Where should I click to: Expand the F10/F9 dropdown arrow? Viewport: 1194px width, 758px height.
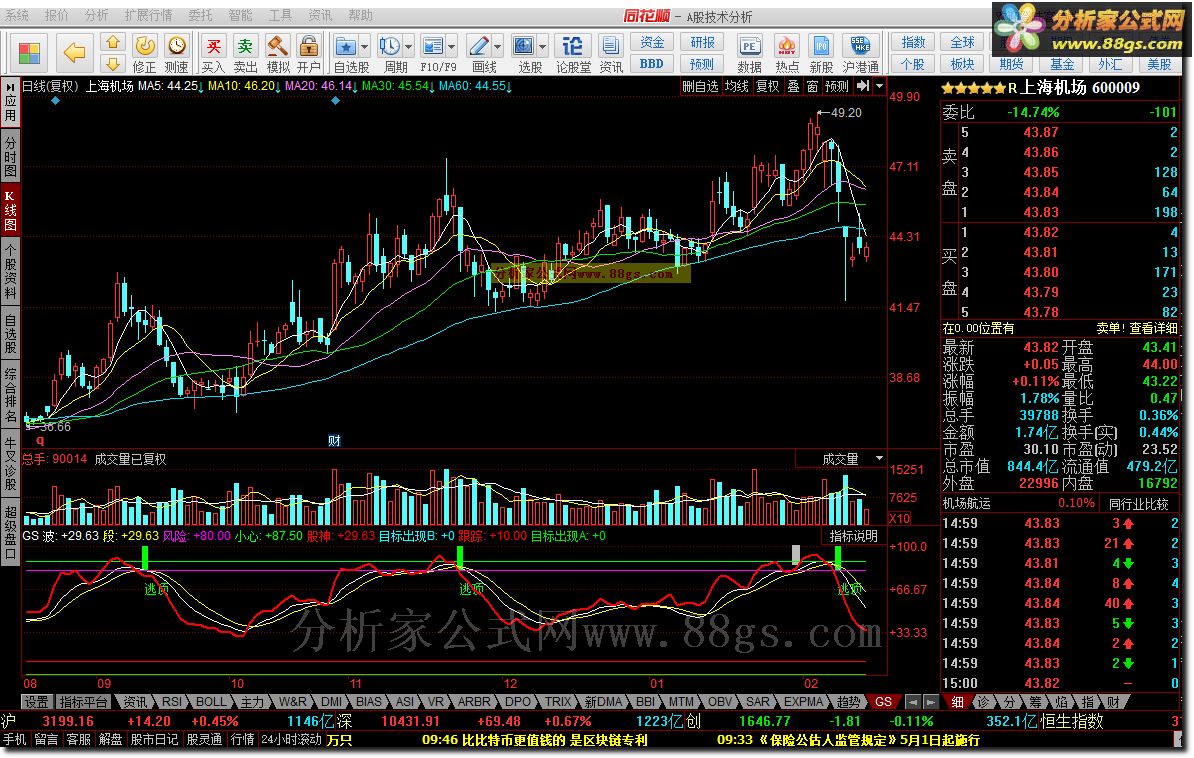click(452, 47)
